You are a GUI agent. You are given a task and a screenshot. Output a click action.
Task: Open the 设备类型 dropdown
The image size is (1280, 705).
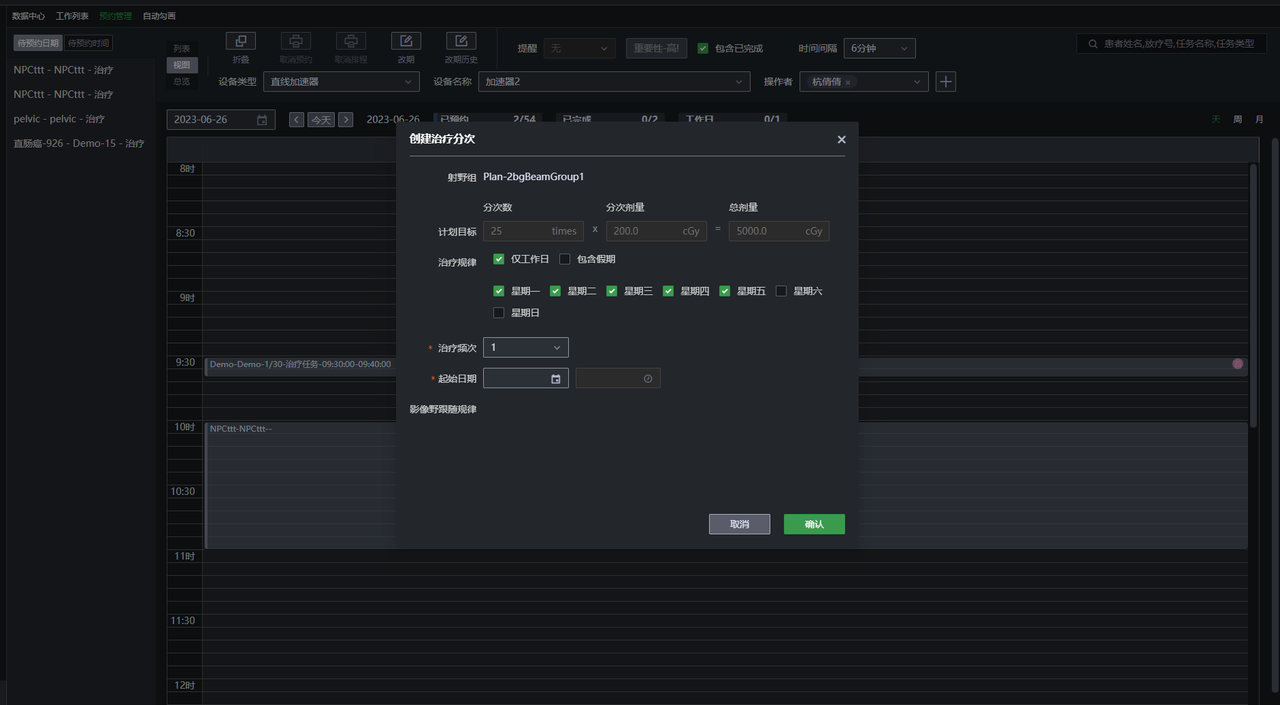pos(341,82)
